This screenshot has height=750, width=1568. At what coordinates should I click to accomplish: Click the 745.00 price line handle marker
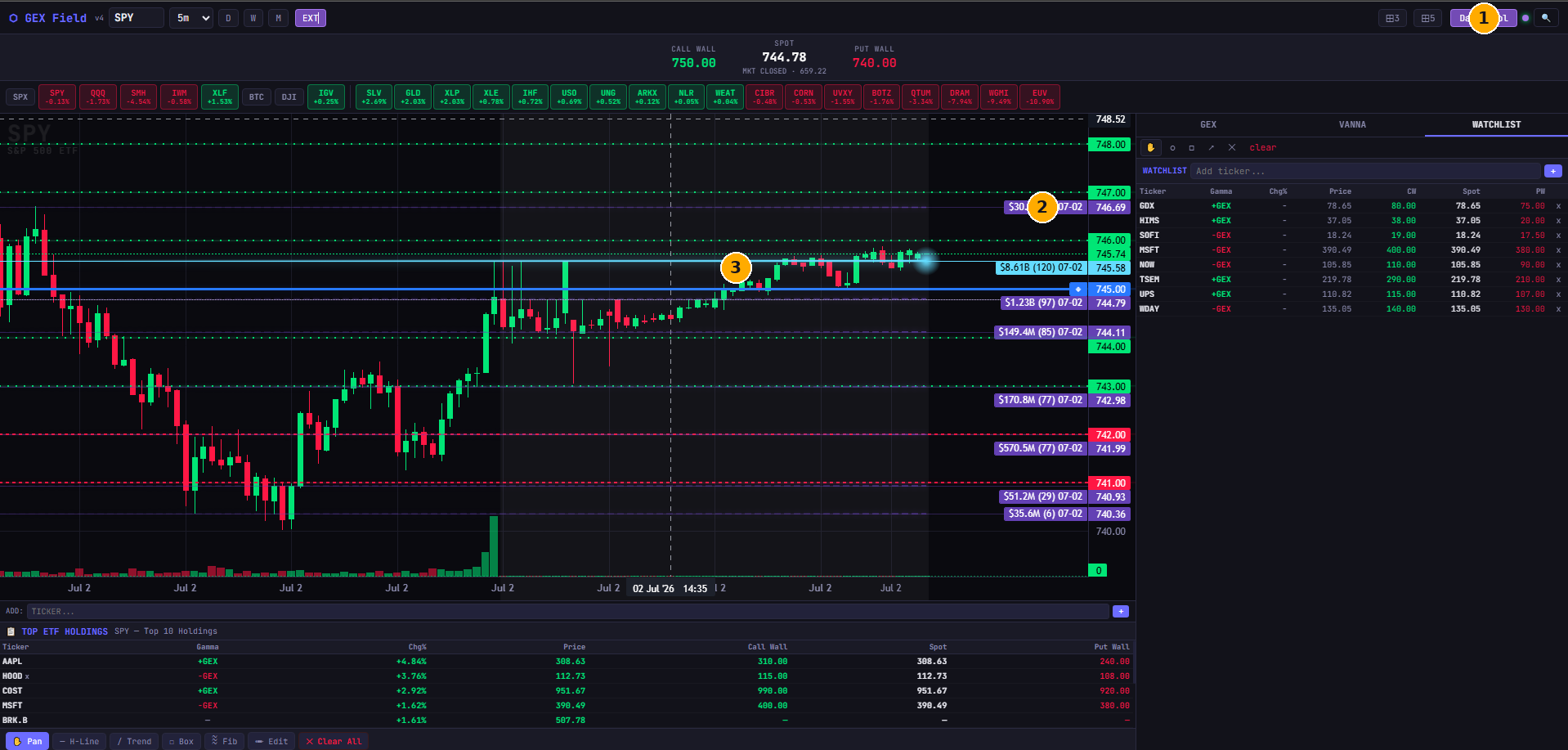1078,289
